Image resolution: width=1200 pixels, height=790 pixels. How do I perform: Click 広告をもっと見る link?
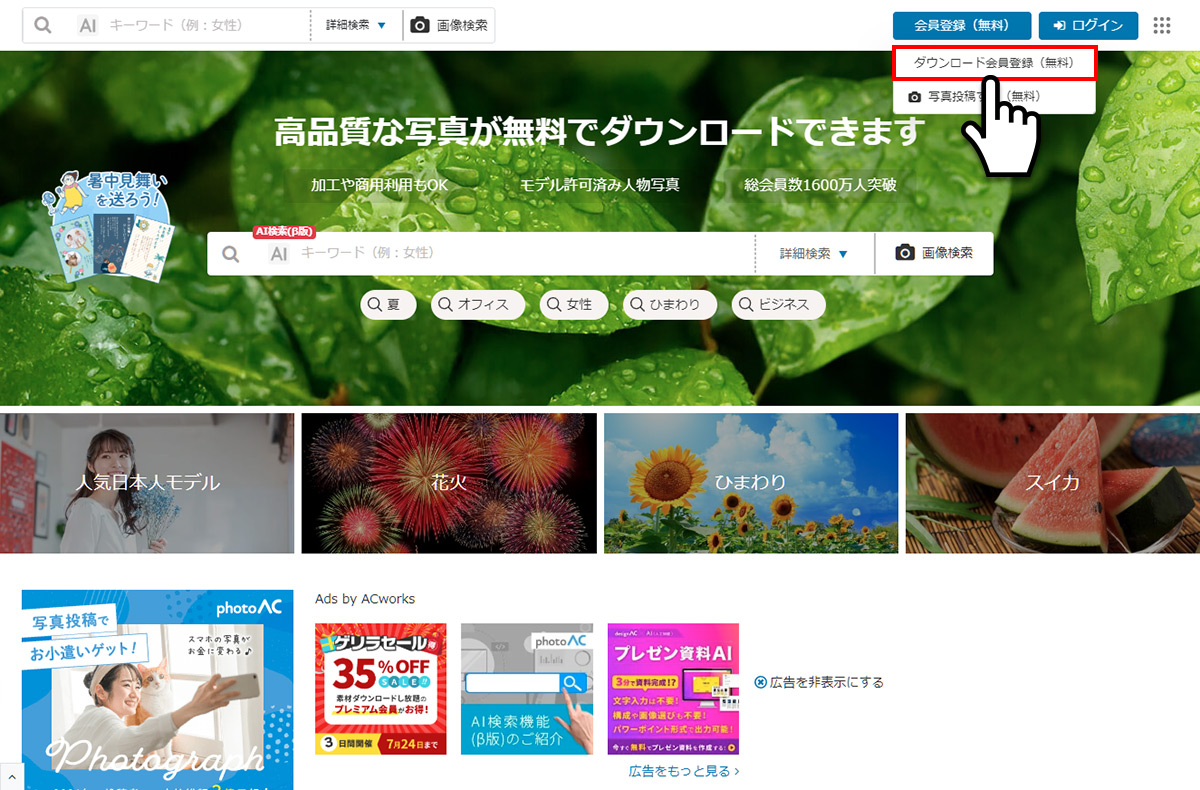684,771
